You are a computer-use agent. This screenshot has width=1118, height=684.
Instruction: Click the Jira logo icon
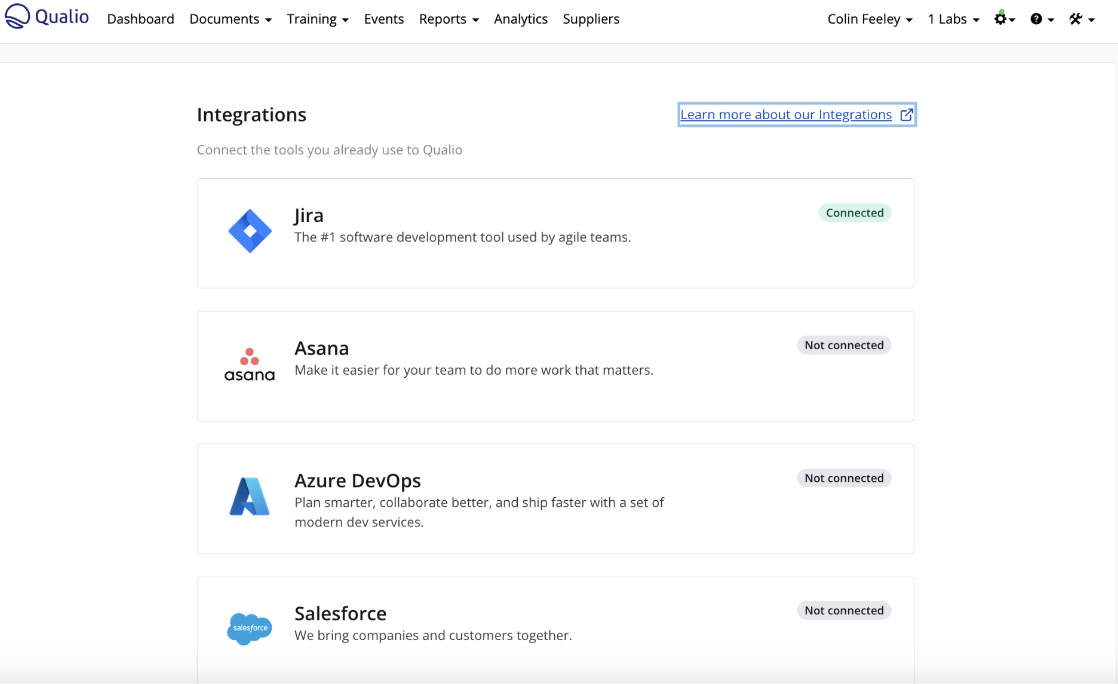pos(249,232)
